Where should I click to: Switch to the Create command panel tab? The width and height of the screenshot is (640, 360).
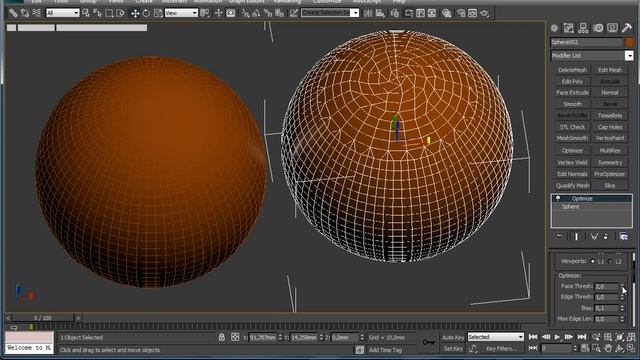tap(554, 28)
